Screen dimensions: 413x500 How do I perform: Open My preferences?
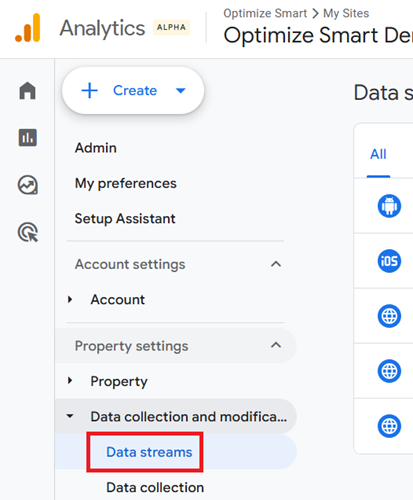126,183
